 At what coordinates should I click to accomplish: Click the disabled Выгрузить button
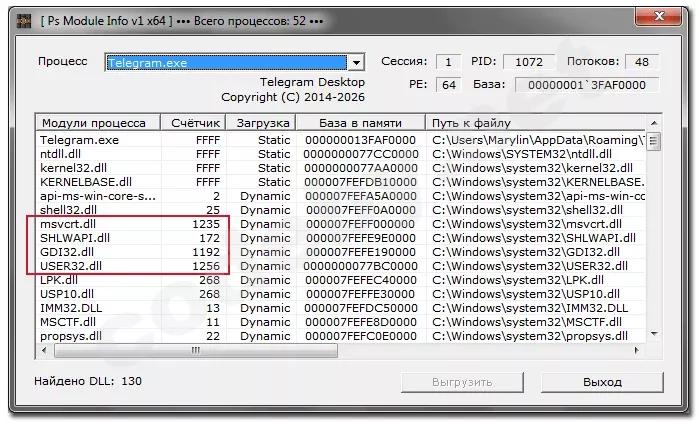pos(462,382)
